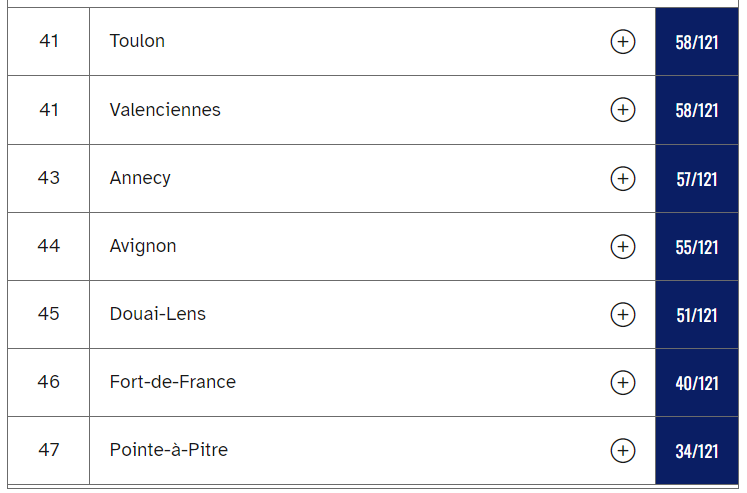The height and width of the screenshot is (493, 747).
Task: Click the Douai-Lens city label
Action: pos(158,314)
